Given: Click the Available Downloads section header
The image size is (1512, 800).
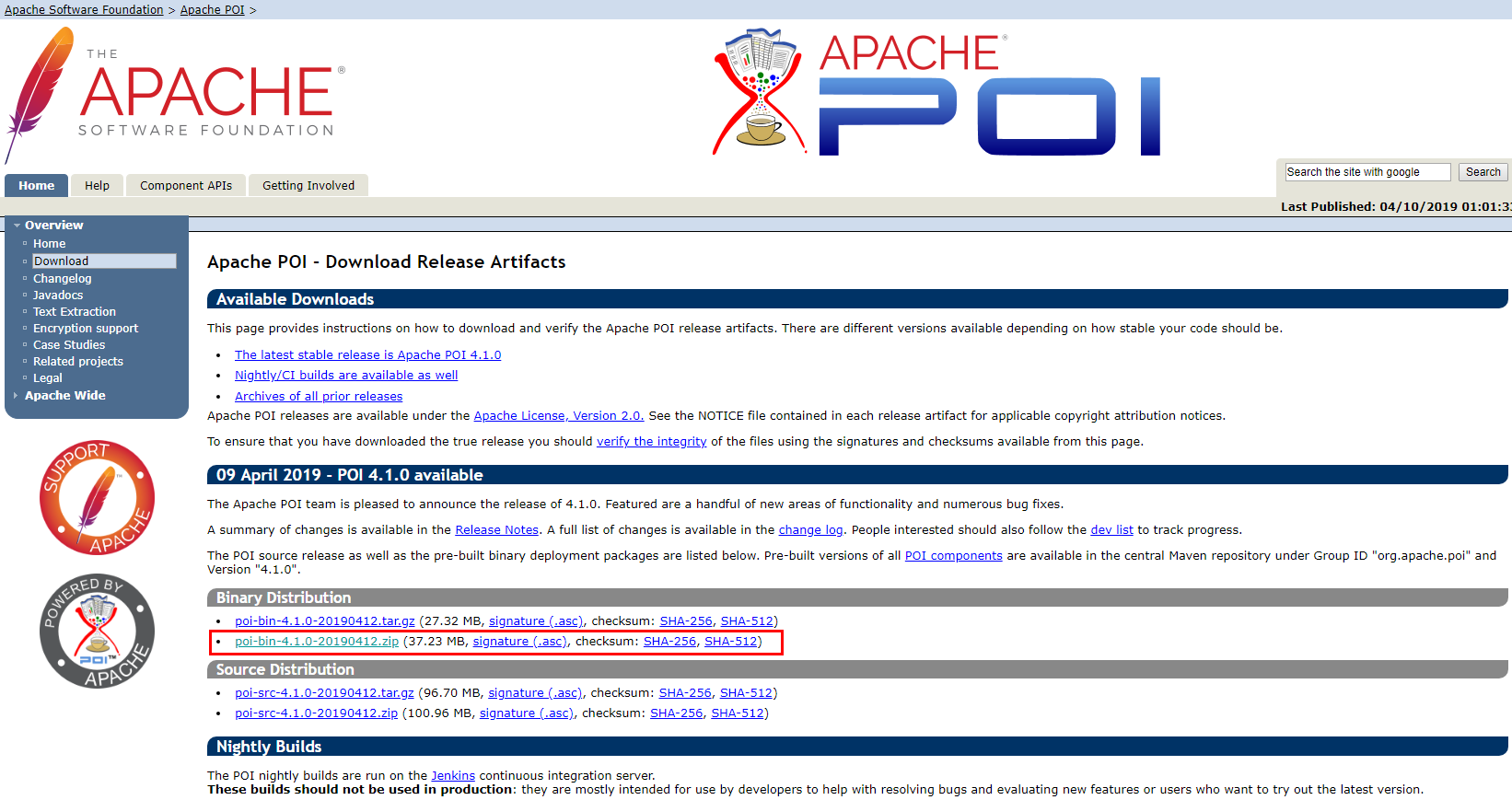Looking at the screenshot, I should [x=857, y=299].
